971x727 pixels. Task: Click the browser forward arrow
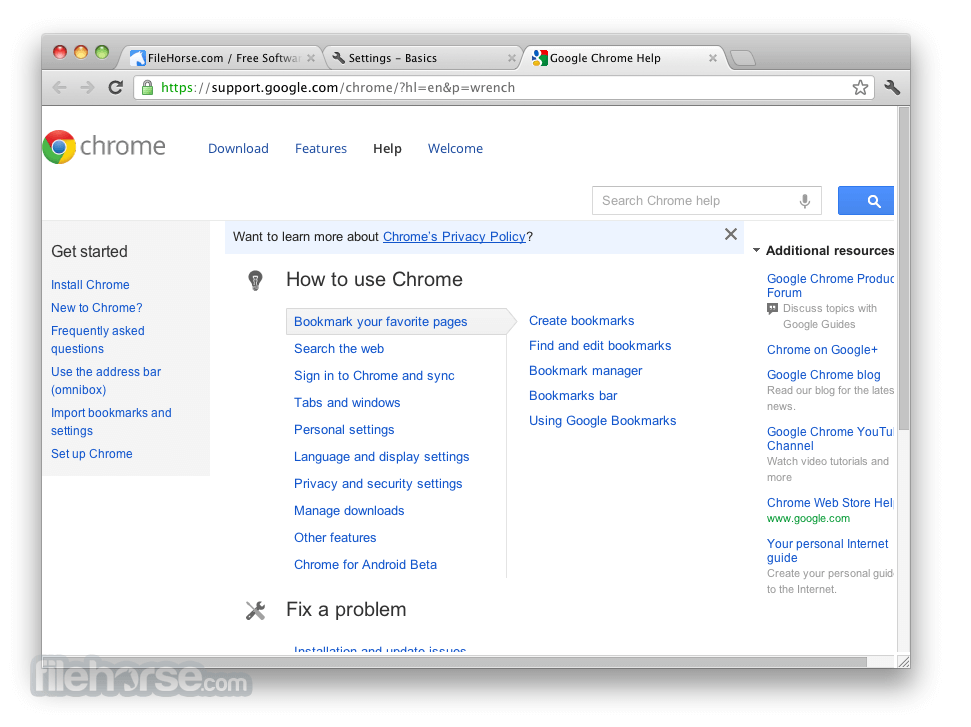tap(87, 88)
